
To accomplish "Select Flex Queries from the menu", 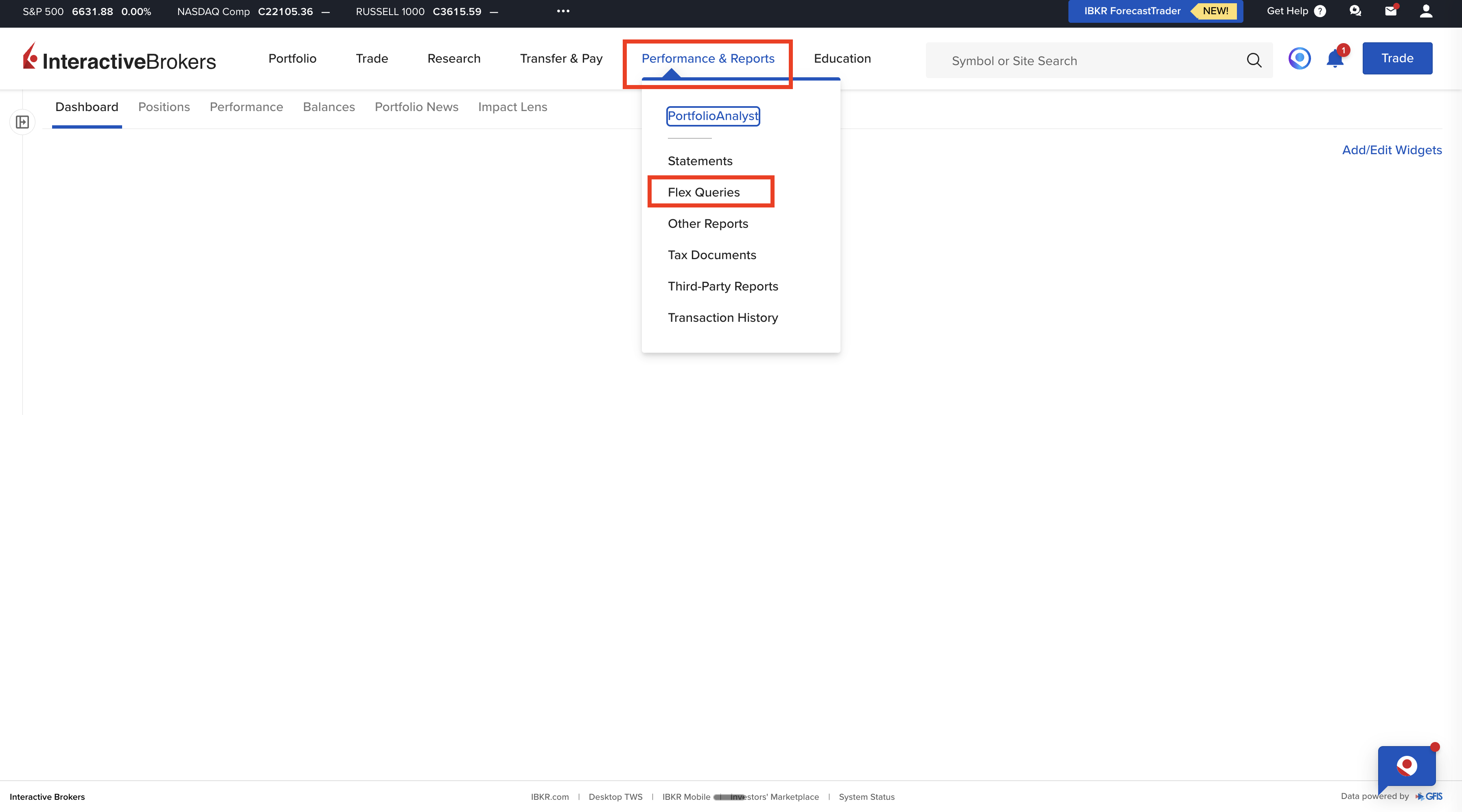I will point(704,192).
